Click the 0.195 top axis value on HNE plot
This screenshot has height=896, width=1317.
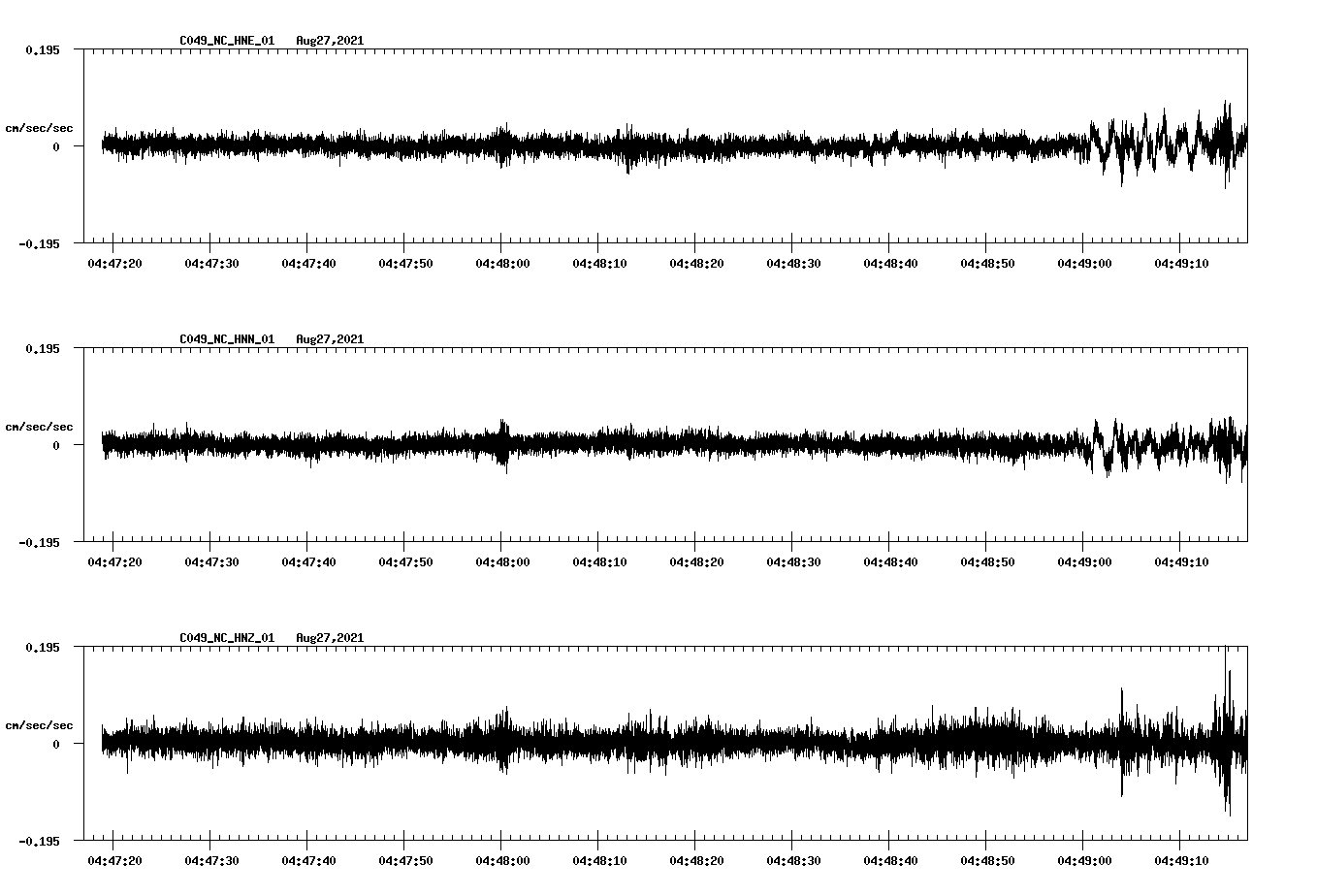tap(42, 49)
